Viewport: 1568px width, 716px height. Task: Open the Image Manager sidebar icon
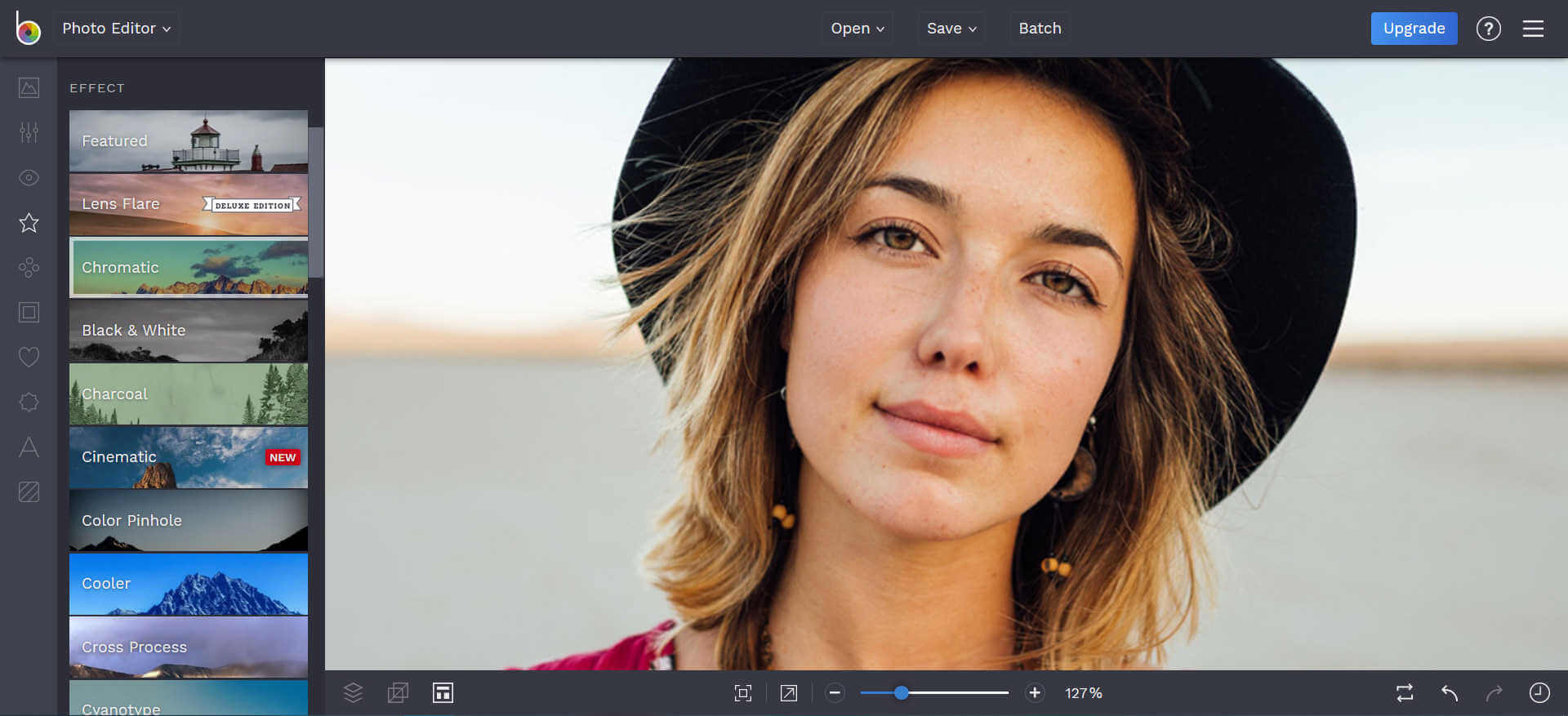point(29,87)
